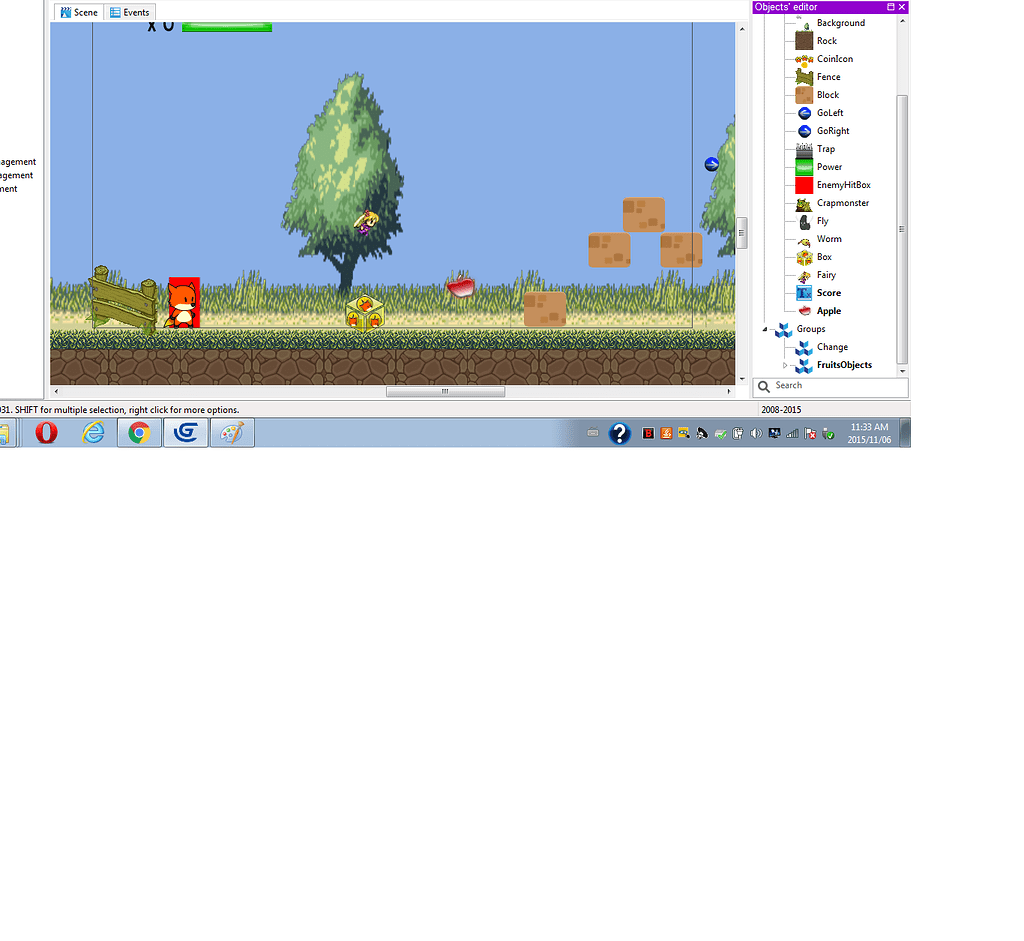
Task: Choose the GoLeft object icon
Action: [x=804, y=113]
